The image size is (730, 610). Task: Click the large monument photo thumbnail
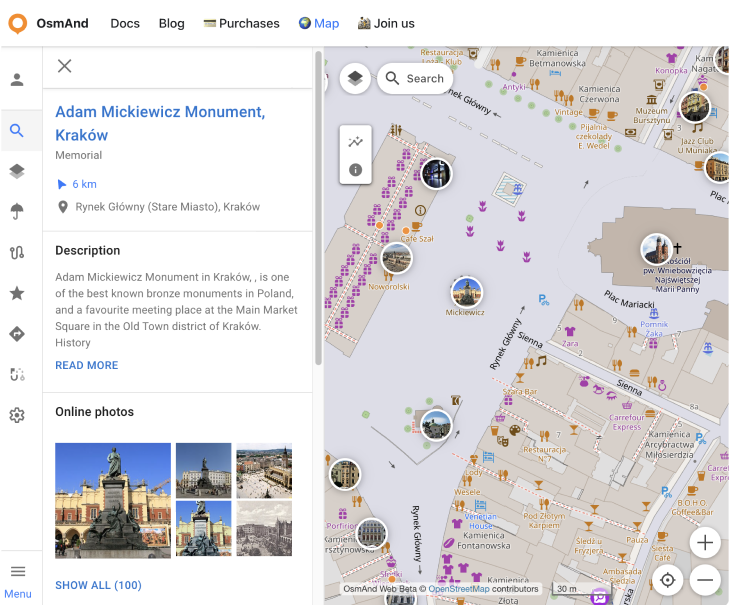pos(113,500)
